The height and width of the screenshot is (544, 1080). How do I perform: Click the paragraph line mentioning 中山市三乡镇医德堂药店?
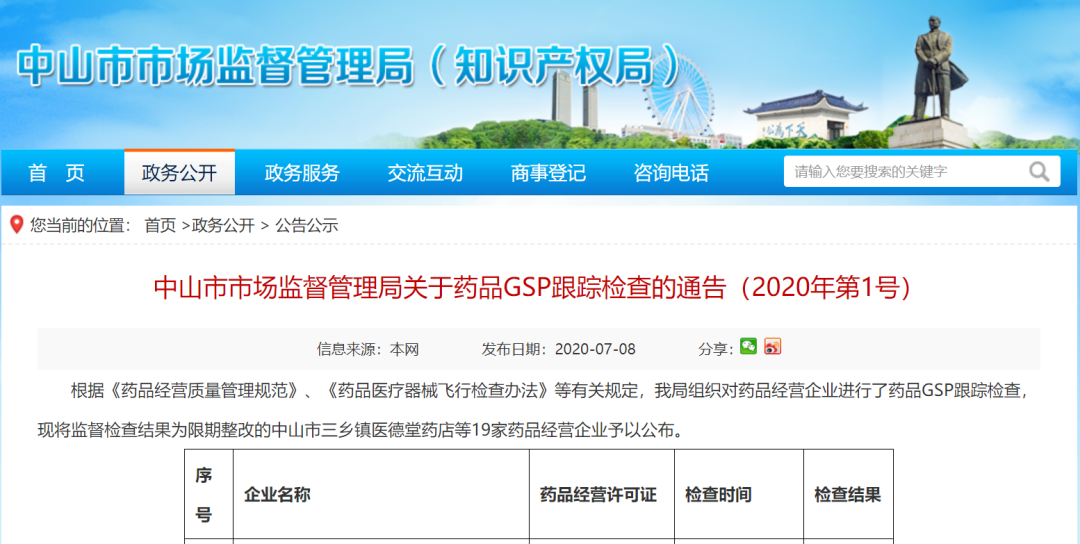[362, 430]
